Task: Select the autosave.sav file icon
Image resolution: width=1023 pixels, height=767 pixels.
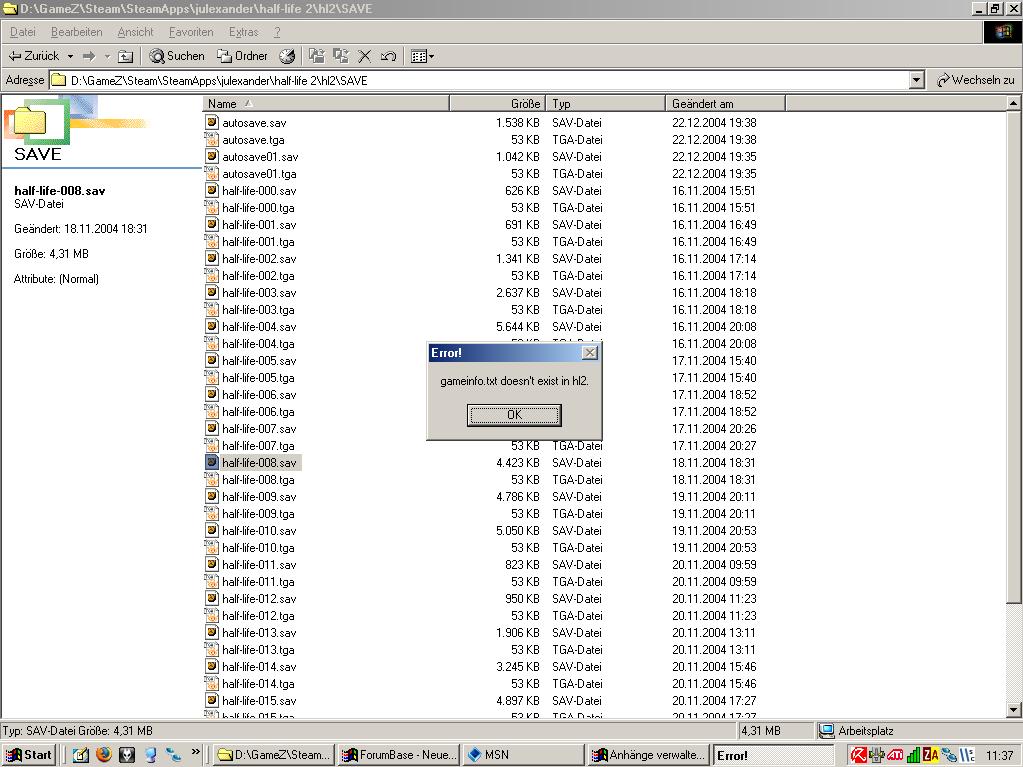Action: [211, 122]
